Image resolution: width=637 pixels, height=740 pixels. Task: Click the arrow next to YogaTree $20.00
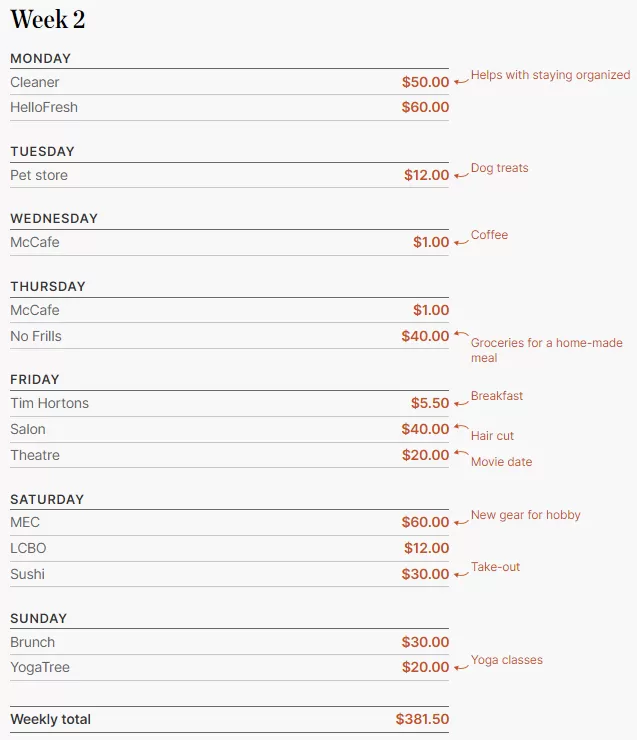[461, 667]
